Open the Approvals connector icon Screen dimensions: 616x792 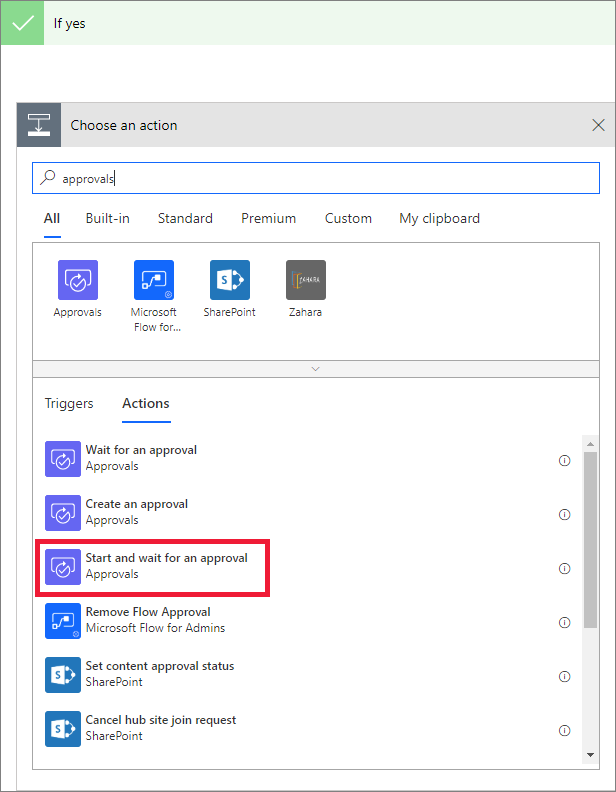[78, 280]
